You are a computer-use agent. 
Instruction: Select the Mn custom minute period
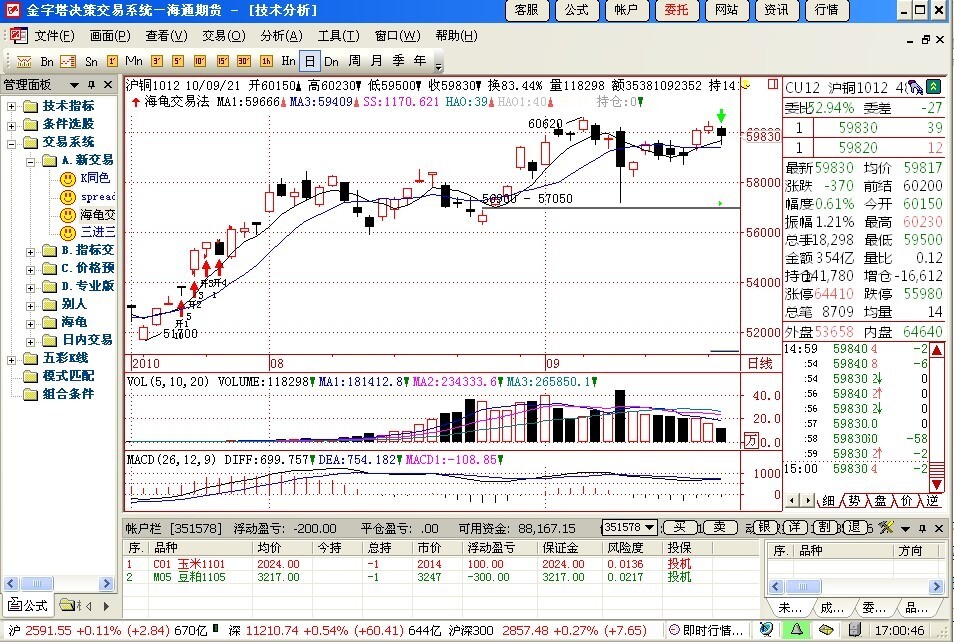(134, 61)
